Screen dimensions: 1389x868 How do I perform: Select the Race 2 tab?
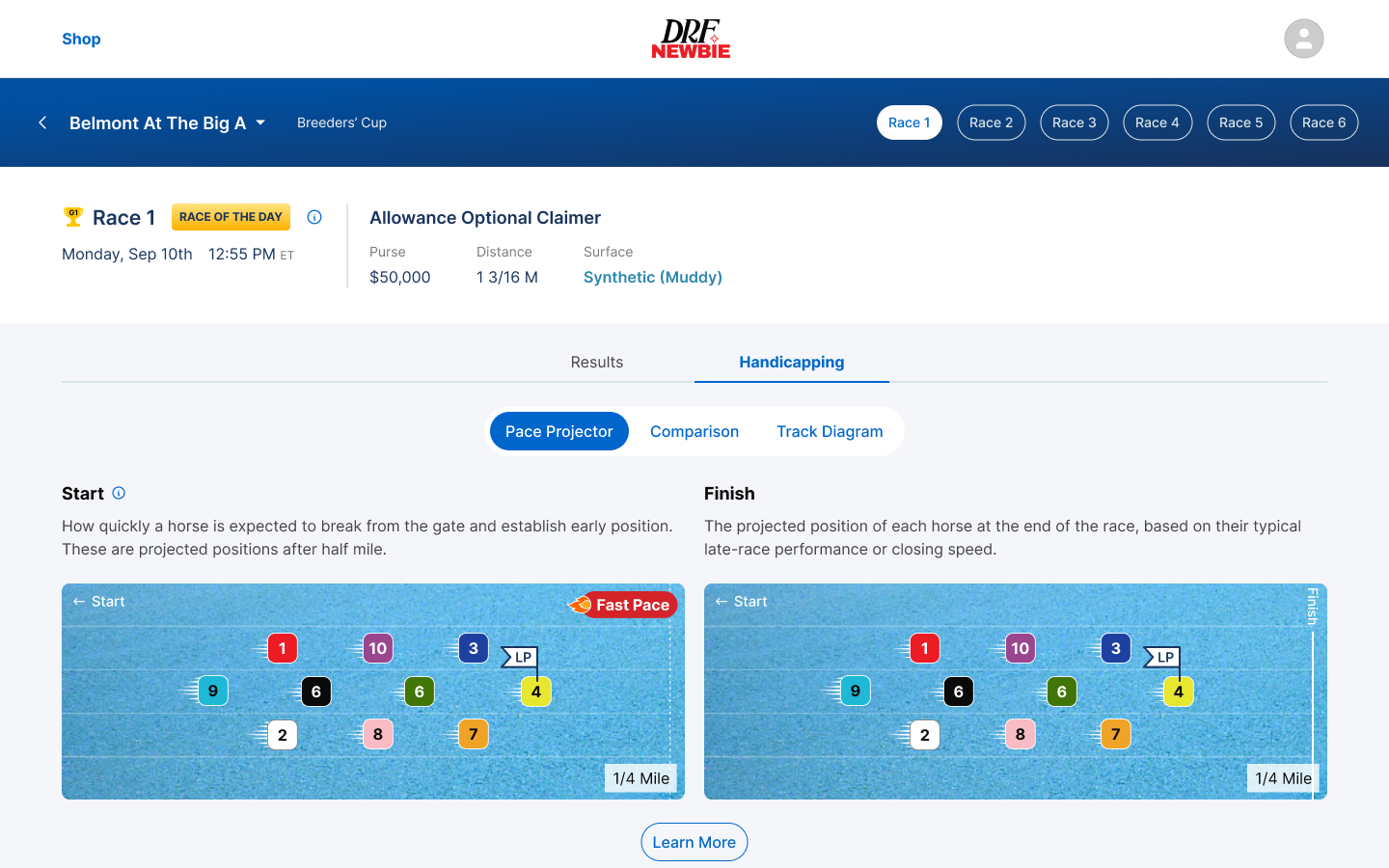coord(992,122)
